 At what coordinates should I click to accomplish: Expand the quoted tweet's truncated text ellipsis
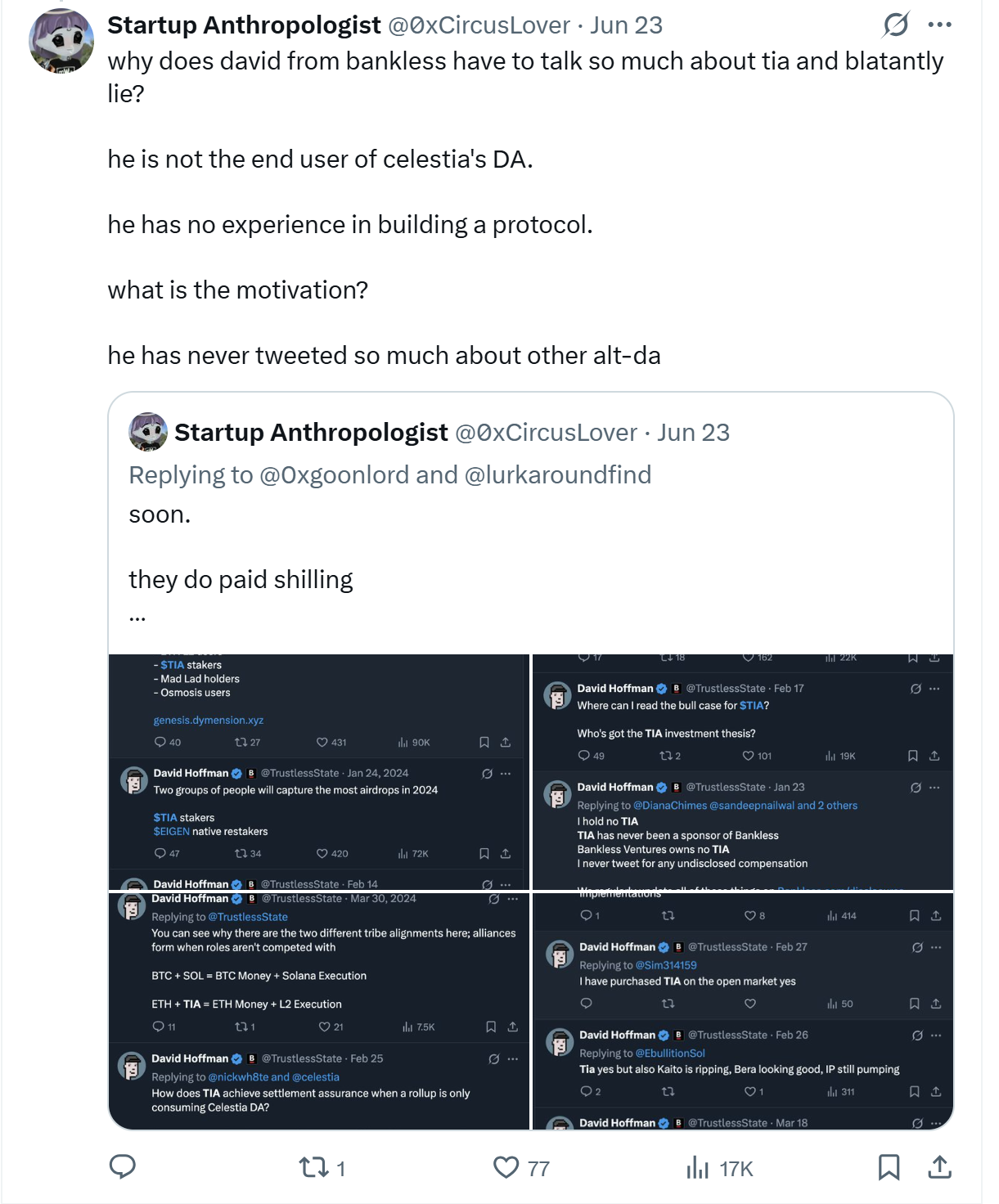tap(137, 616)
